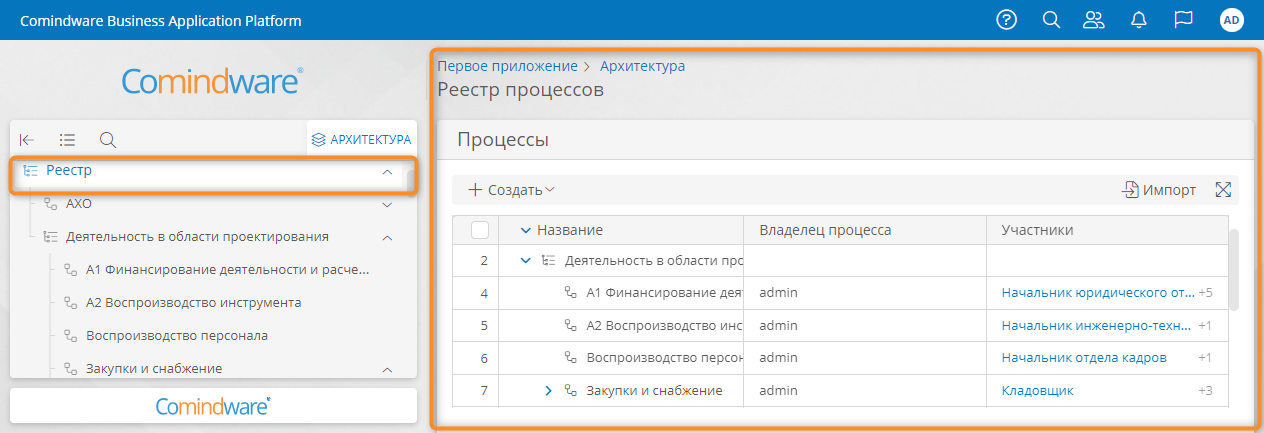This screenshot has height=433, width=1264.
Task: Open Закупки и снабжение in sidebar
Action: click(x=154, y=368)
